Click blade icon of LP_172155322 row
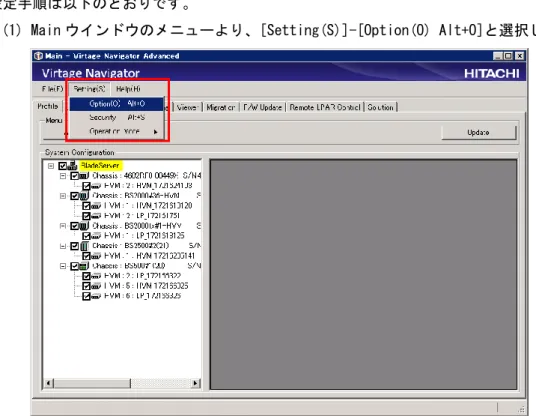536x416 pixels. [x=96, y=276]
